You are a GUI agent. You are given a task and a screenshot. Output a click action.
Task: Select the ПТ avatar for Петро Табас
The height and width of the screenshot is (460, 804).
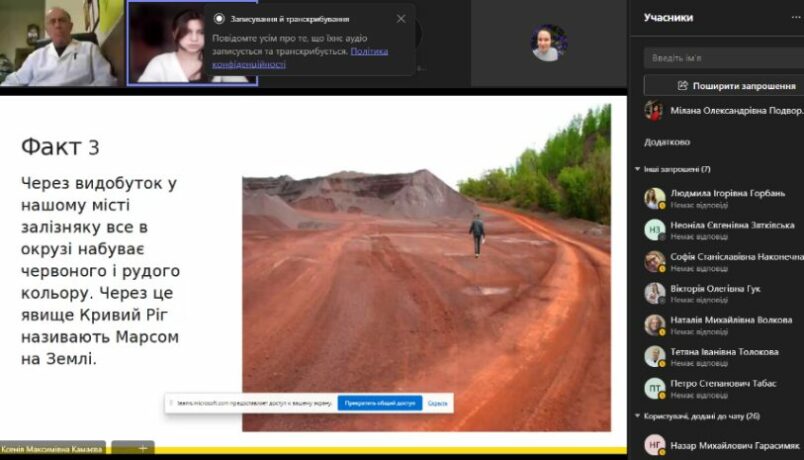(x=654, y=388)
